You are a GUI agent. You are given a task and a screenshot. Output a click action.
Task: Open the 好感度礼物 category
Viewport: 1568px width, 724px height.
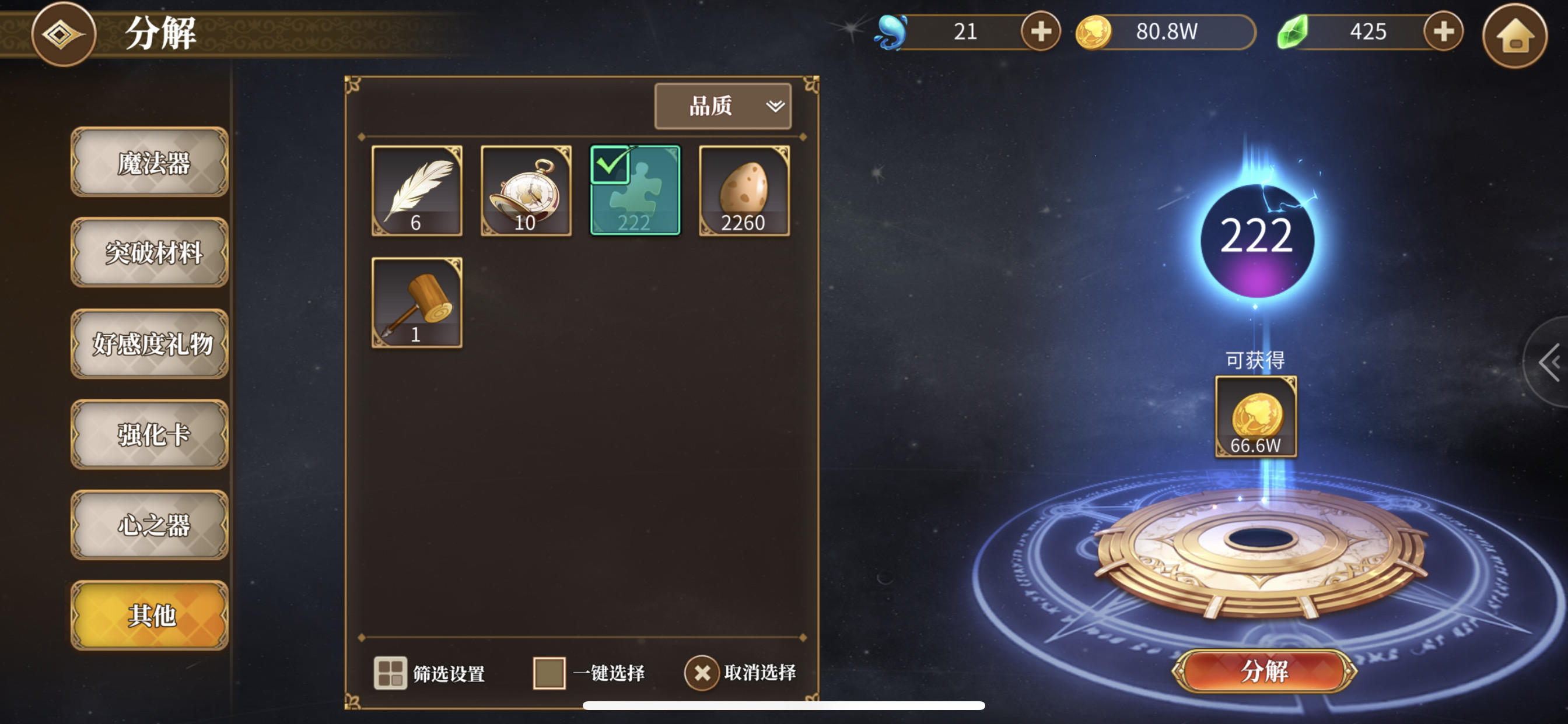coord(150,344)
